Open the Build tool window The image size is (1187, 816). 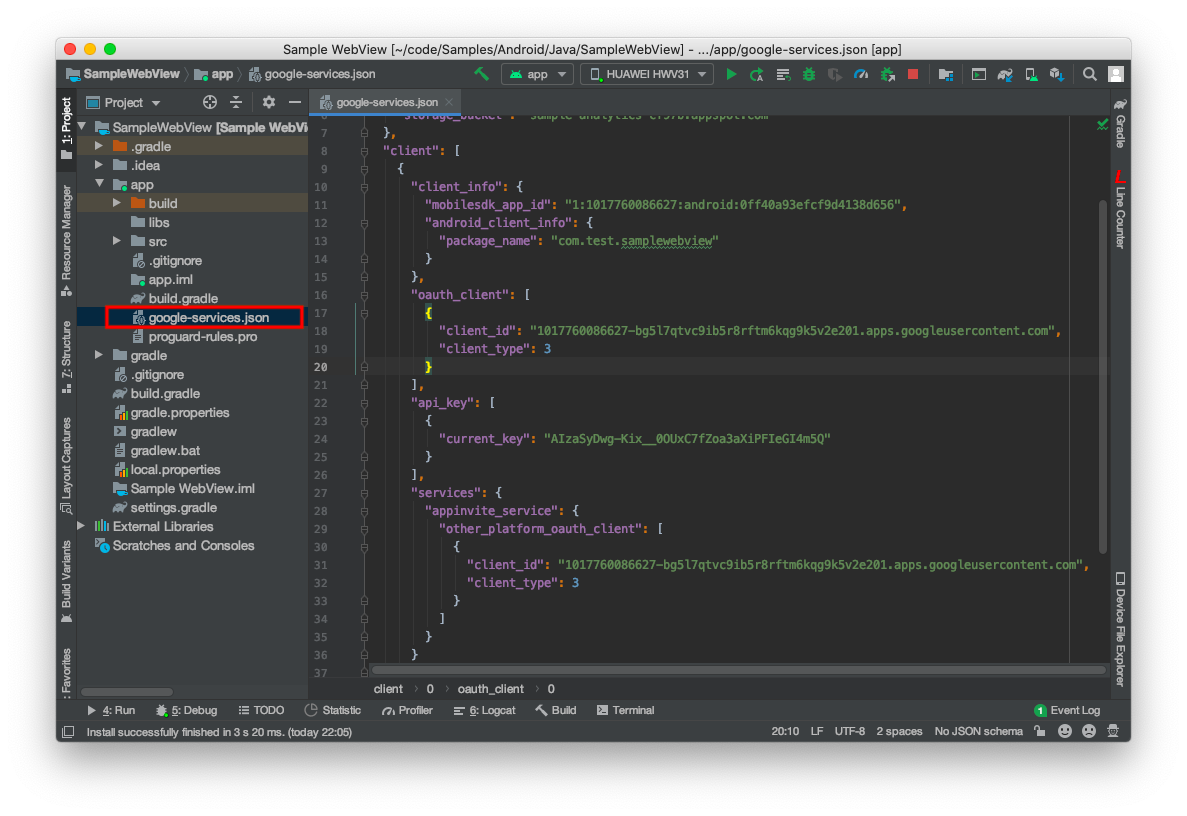[x=556, y=710]
